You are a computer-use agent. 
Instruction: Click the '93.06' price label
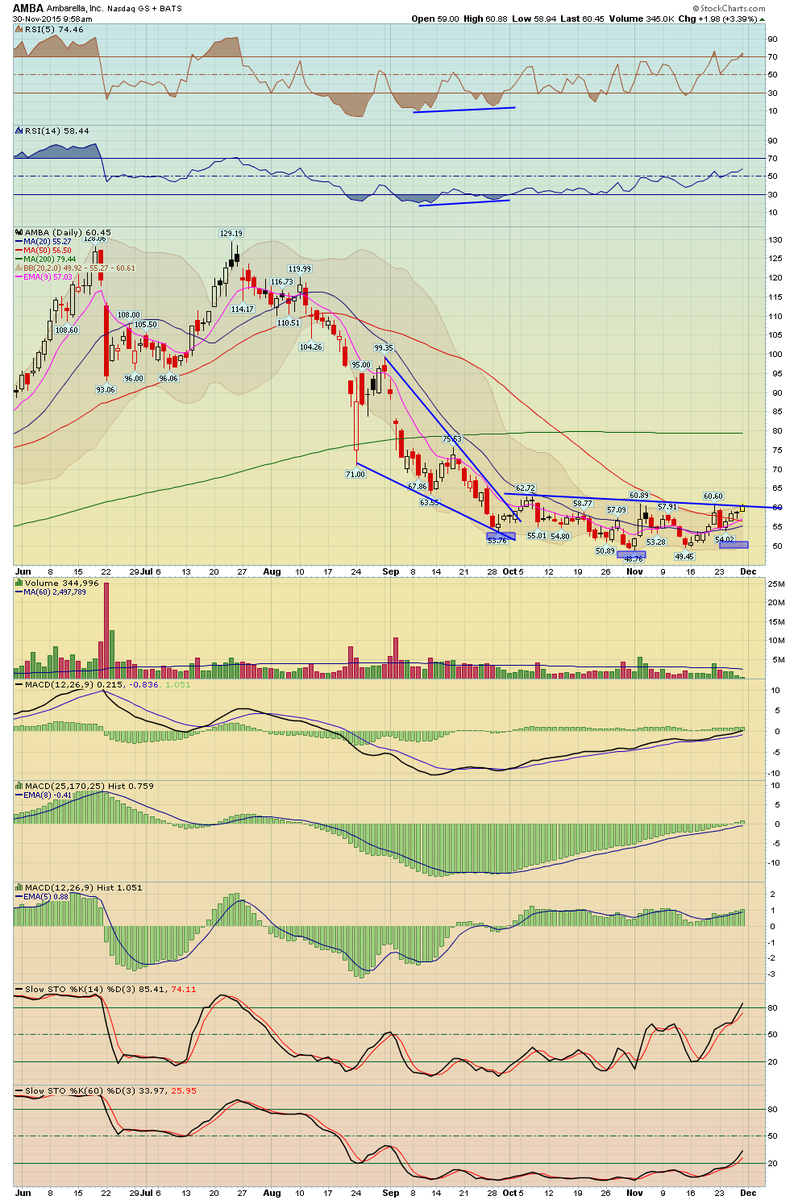pyautogui.click(x=107, y=390)
